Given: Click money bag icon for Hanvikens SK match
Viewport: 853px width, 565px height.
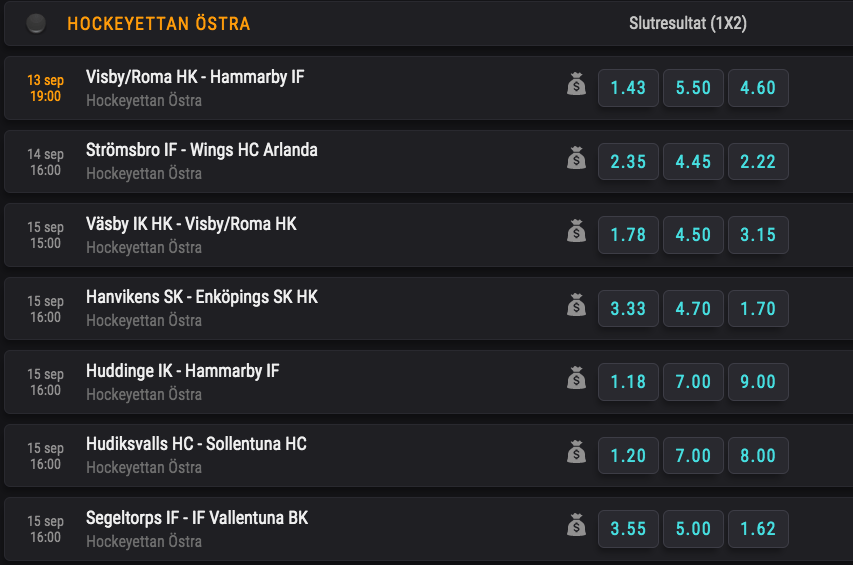Looking at the screenshot, I should pos(576,305).
